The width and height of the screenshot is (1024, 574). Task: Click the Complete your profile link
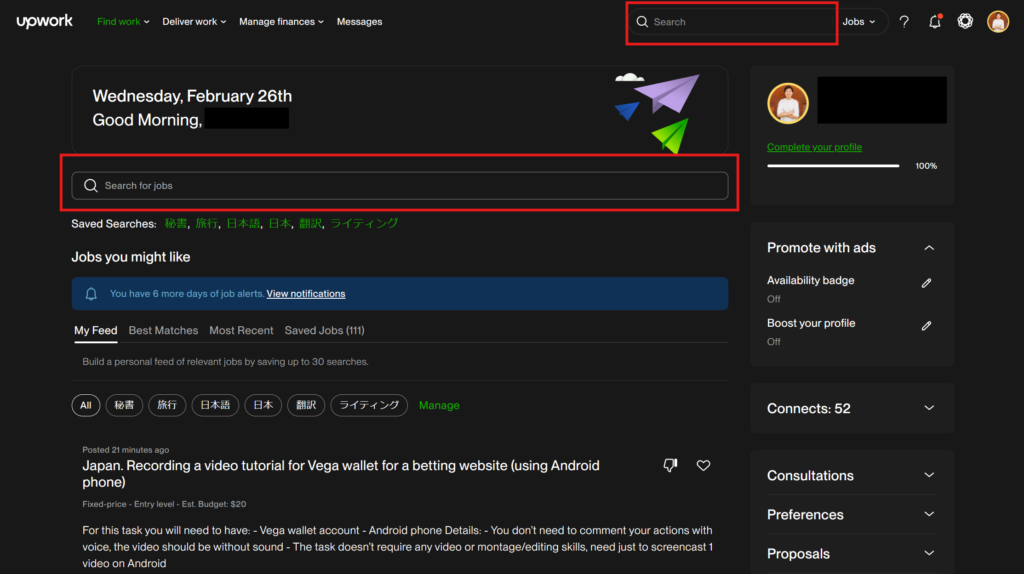click(814, 147)
